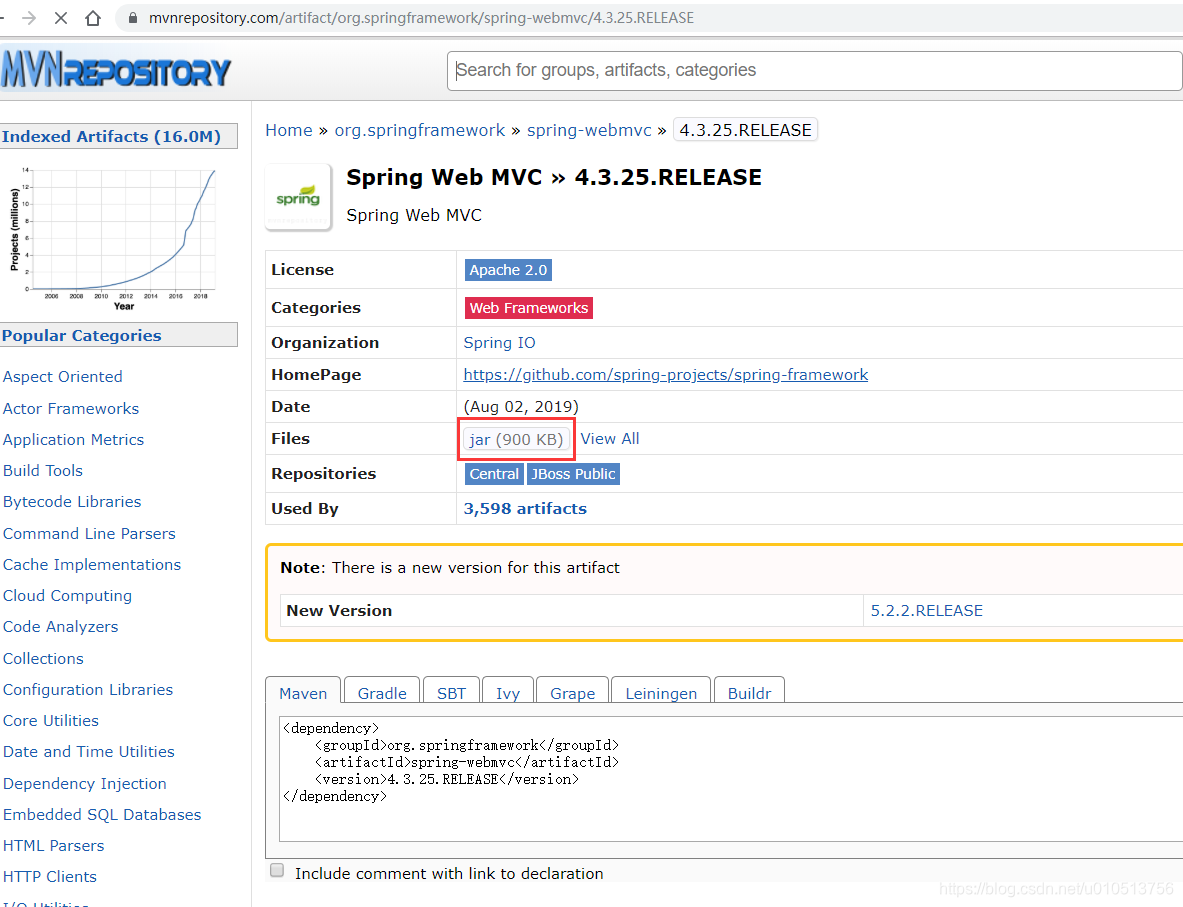1183x907 pixels.
Task: Open HTTP Clients category
Action: (50, 876)
